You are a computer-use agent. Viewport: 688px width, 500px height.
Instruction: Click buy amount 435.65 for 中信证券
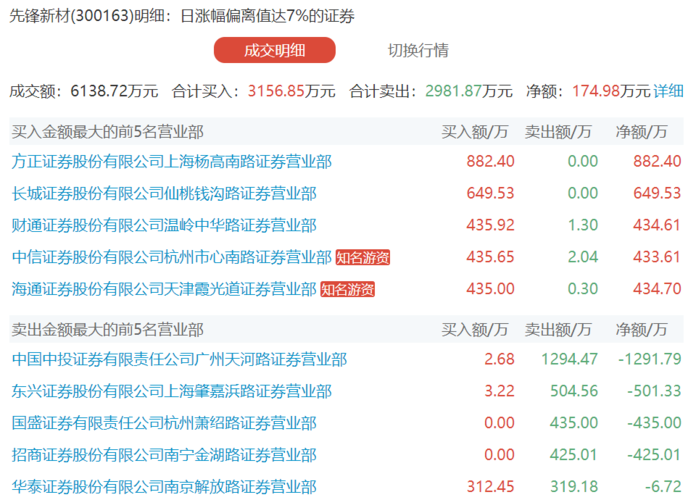point(490,257)
